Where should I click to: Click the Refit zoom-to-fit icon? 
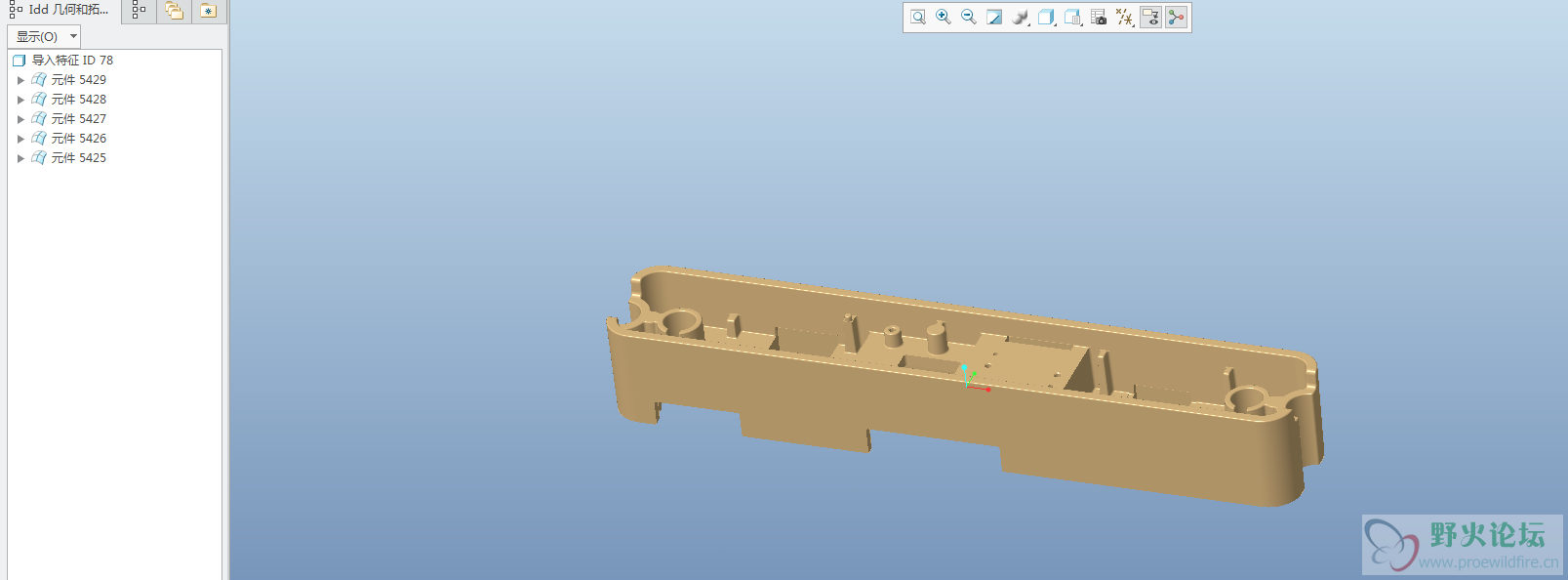coord(918,18)
